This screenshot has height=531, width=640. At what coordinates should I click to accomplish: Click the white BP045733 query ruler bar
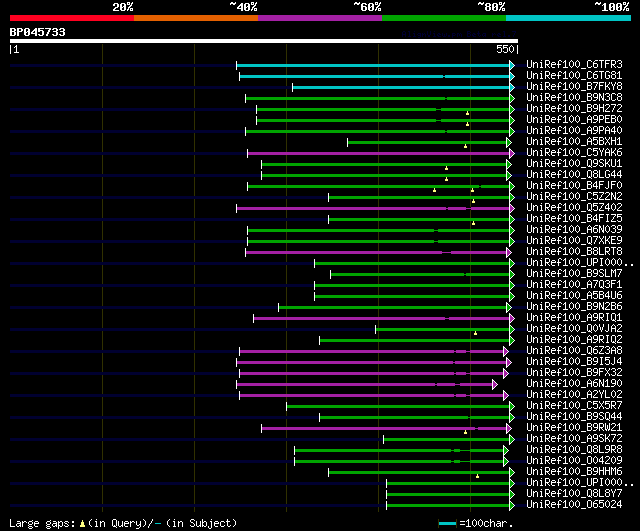point(264,41)
